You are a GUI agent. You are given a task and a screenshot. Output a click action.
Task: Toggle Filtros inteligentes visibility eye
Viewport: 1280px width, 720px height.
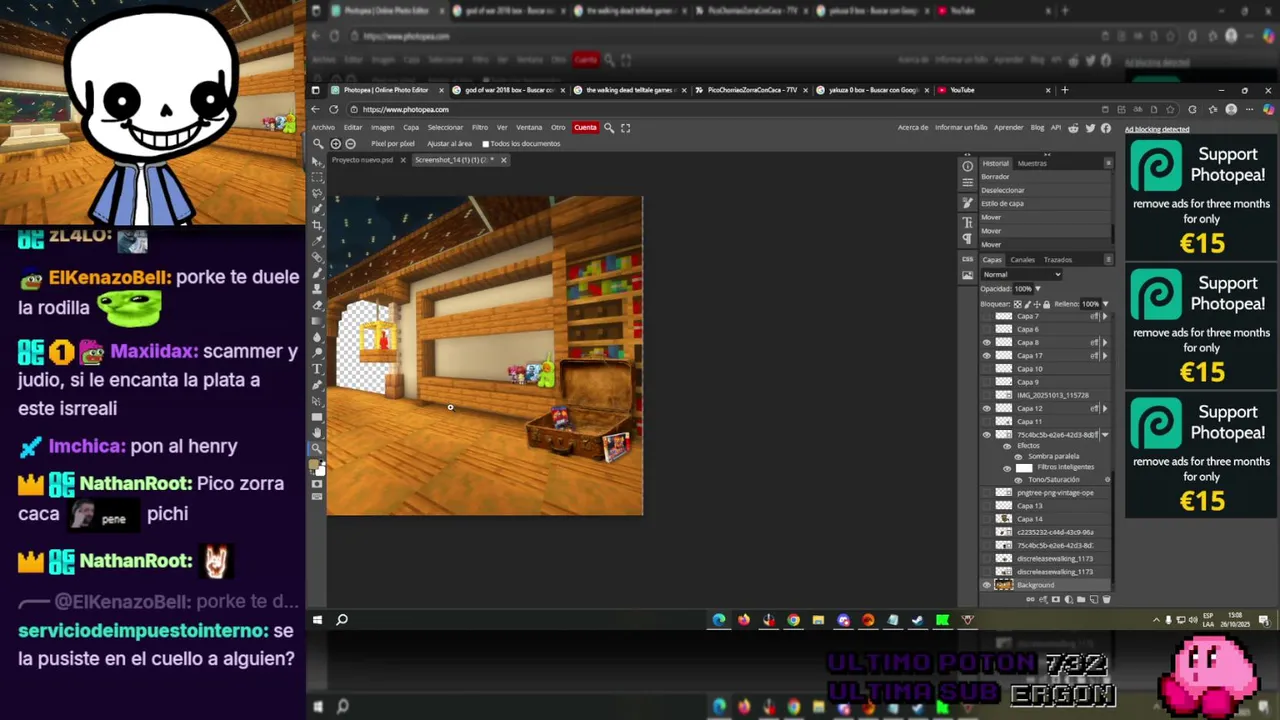(1007, 468)
